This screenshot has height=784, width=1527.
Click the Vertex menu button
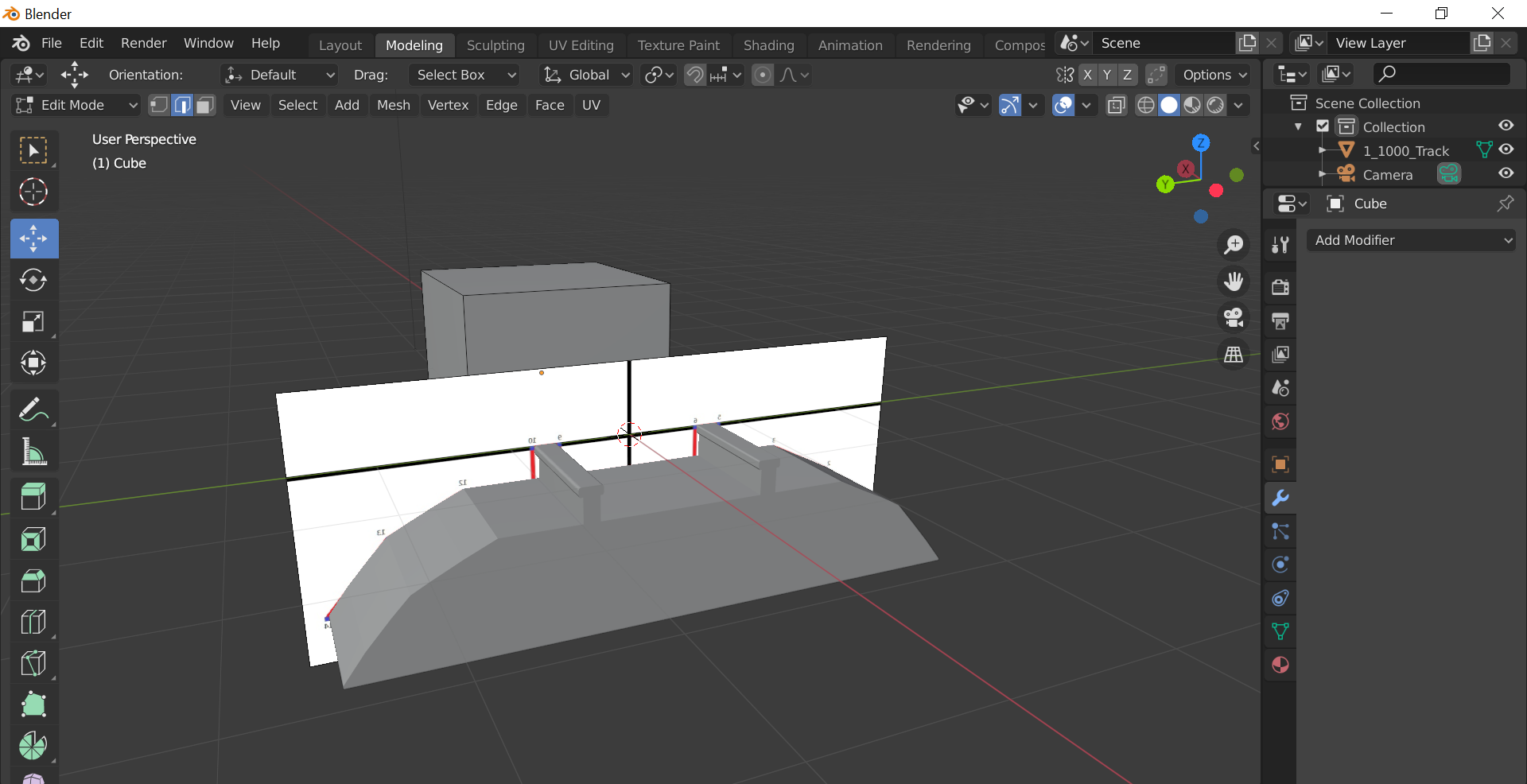(448, 105)
